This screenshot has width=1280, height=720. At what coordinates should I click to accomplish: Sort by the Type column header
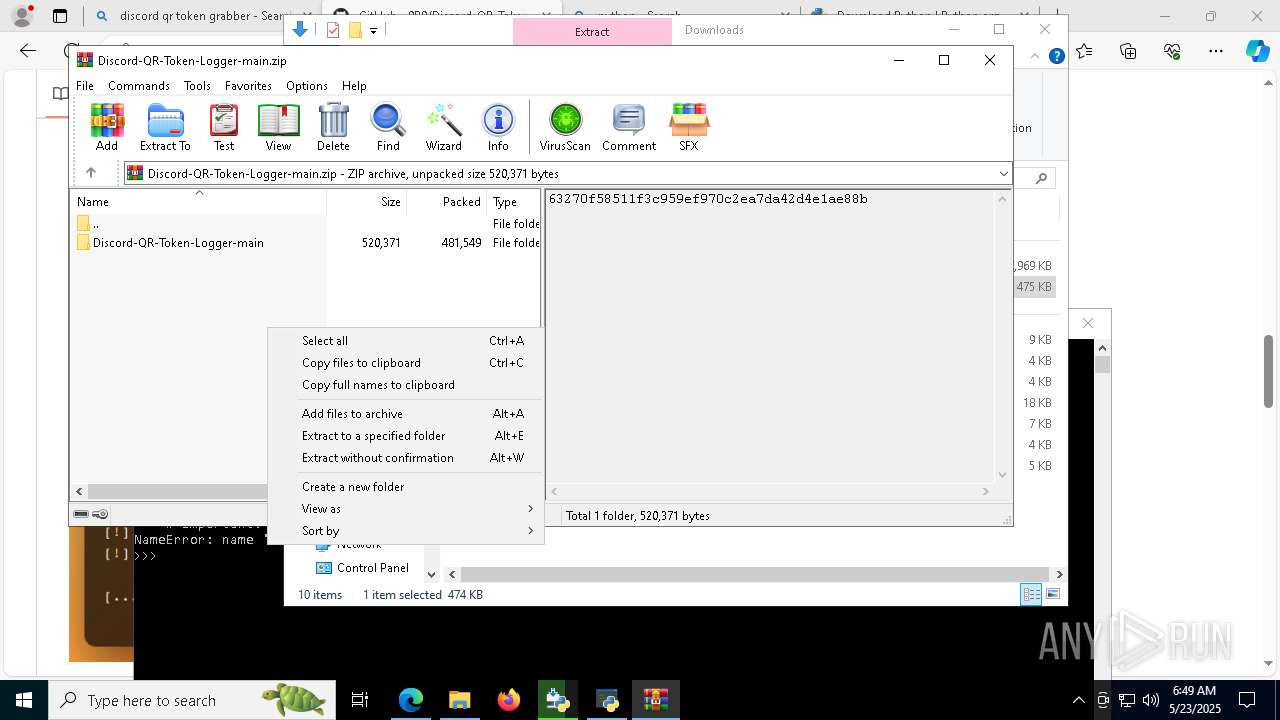click(x=514, y=201)
